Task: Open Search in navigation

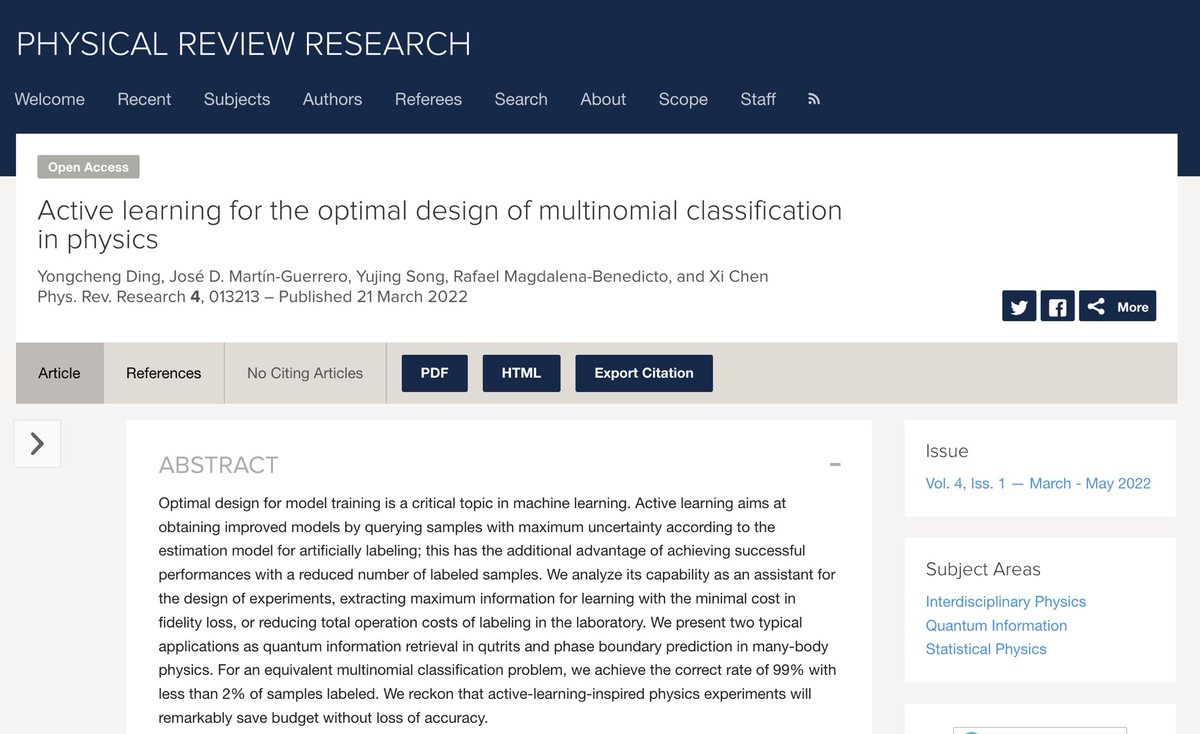Action: pyautogui.click(x=521, y=99)
